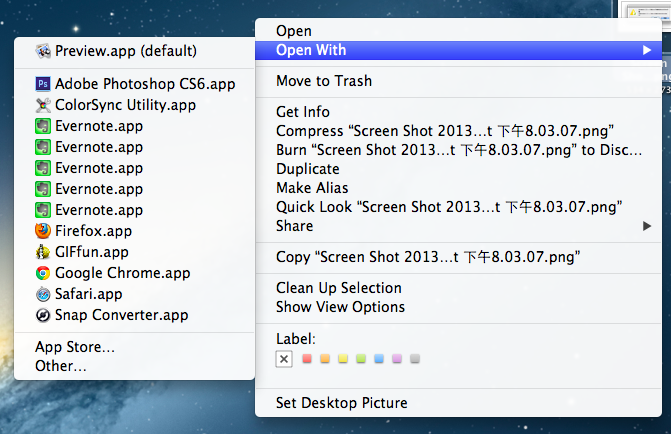671x434 pixels.
Task: Quick Look the Screen Shot file
Action: pos(458,207)
